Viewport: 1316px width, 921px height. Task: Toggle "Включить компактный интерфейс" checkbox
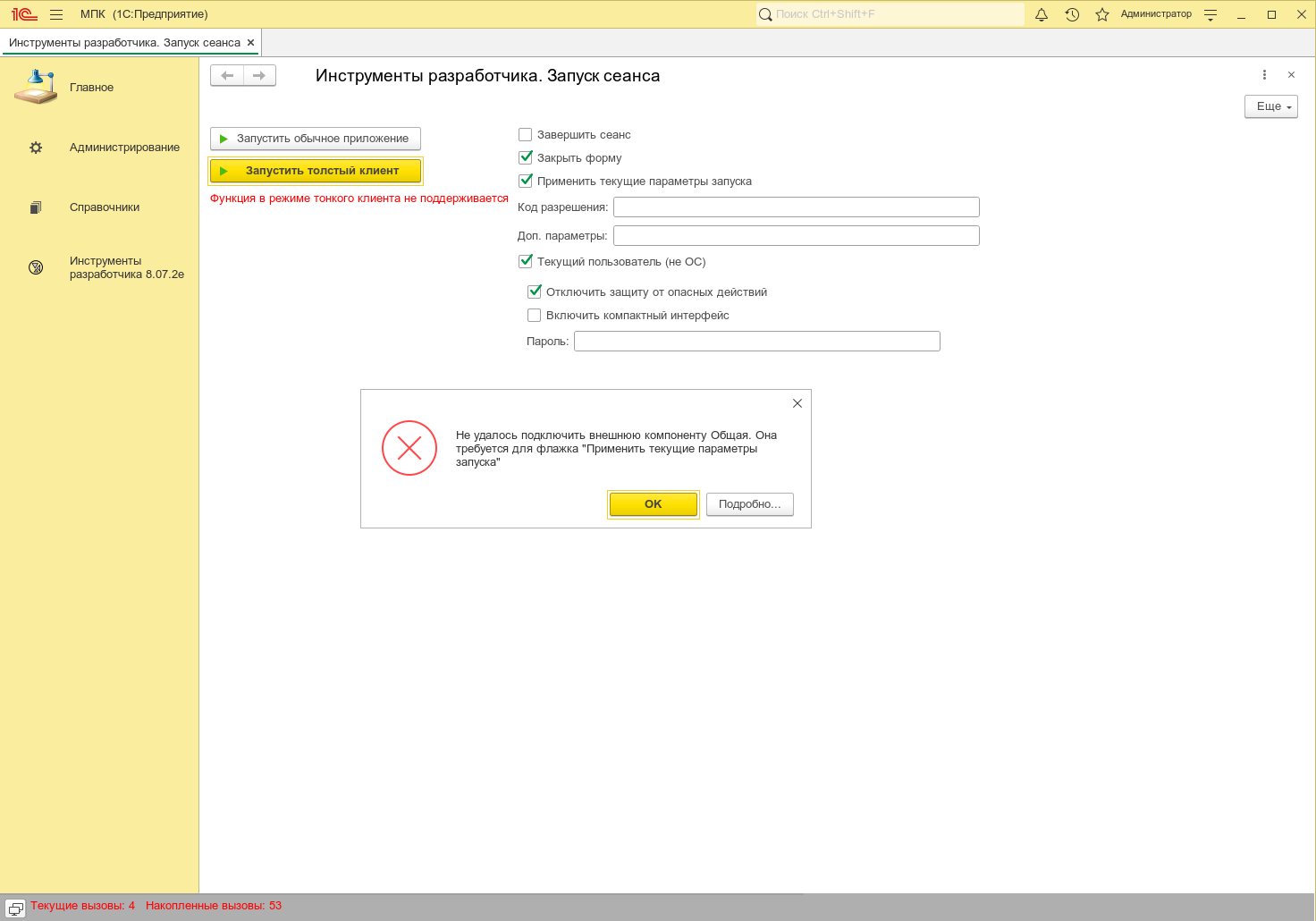[535, 316]
